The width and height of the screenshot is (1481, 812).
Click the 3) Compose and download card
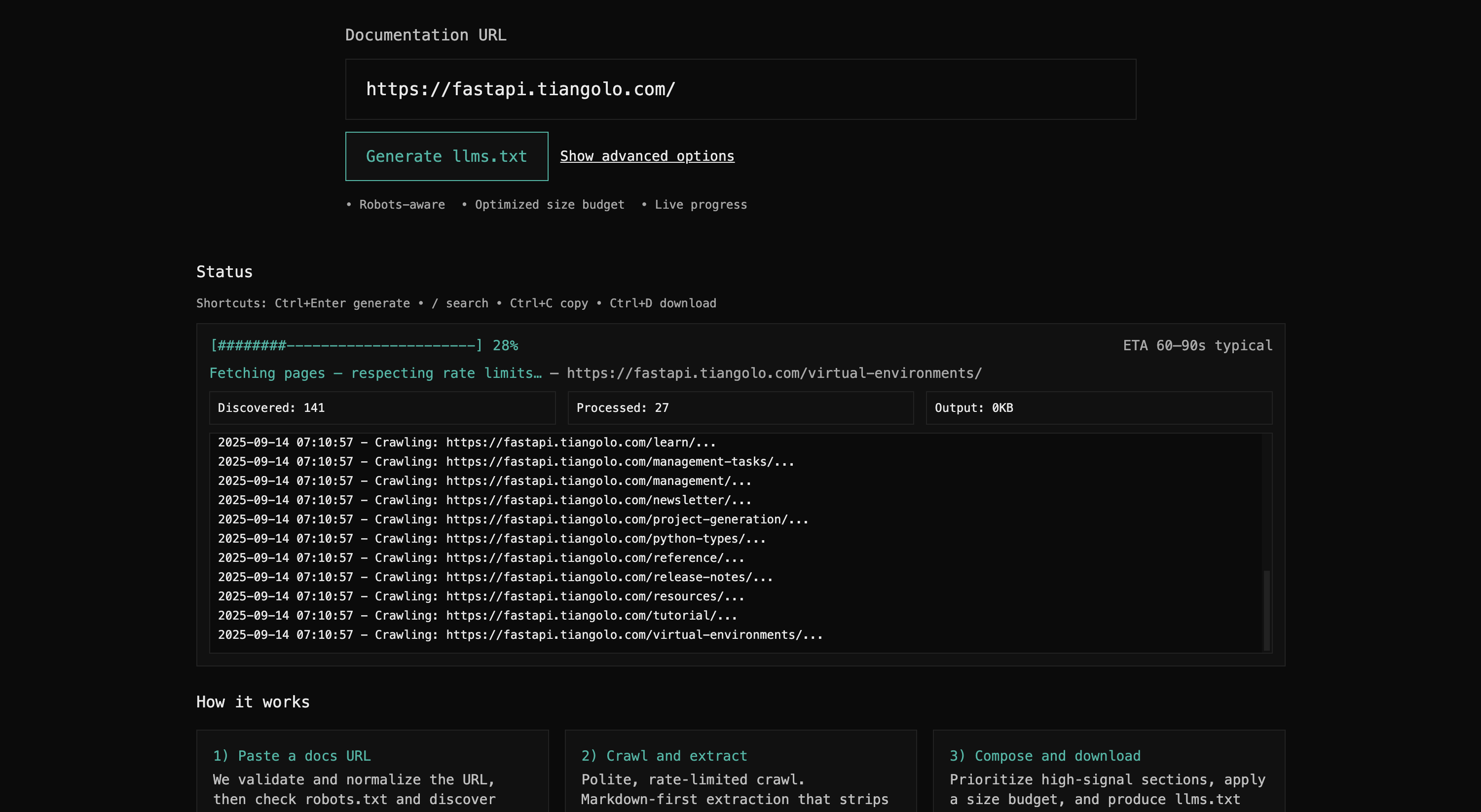(1109, 771)
